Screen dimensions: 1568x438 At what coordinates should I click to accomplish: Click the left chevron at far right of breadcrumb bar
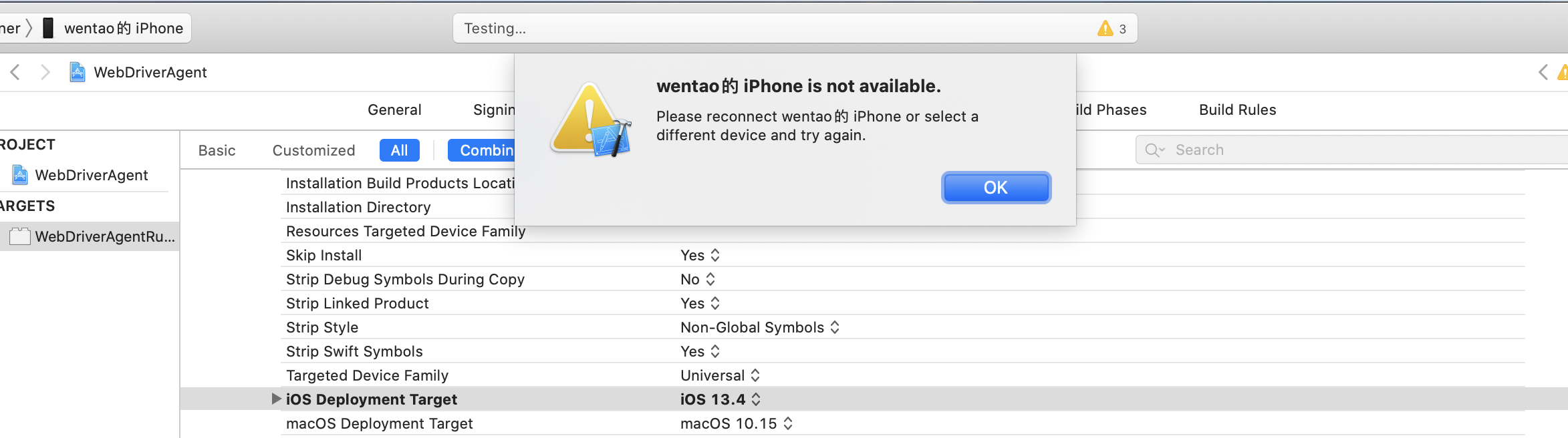(1543, 72)
